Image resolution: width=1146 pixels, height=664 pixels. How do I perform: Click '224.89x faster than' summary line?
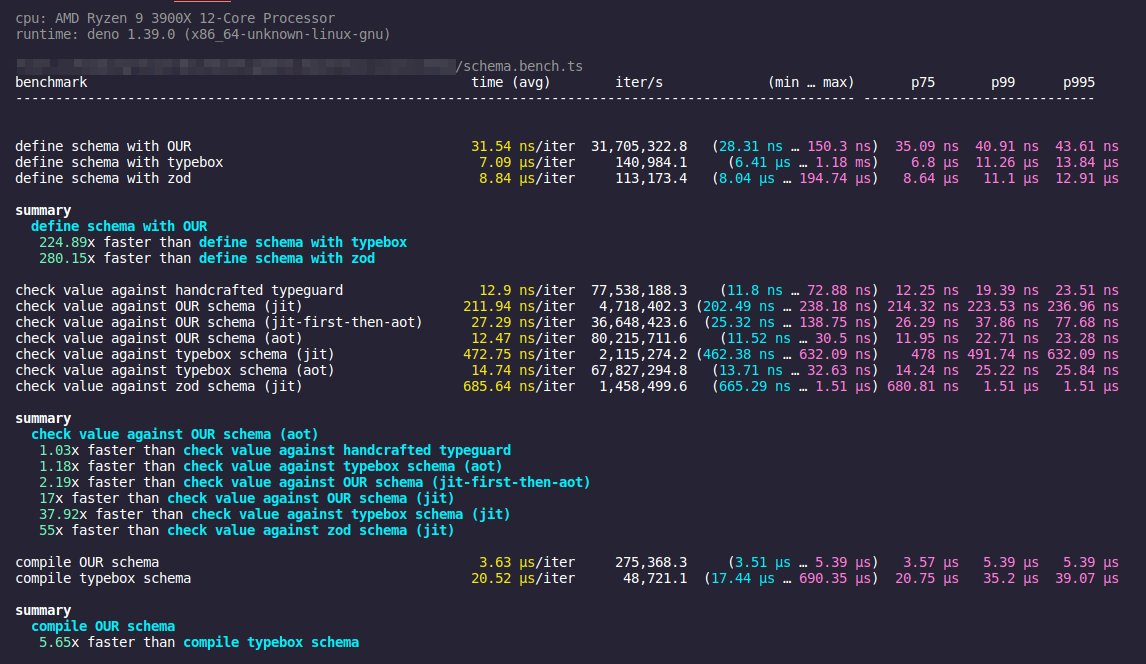coord(223,243)
